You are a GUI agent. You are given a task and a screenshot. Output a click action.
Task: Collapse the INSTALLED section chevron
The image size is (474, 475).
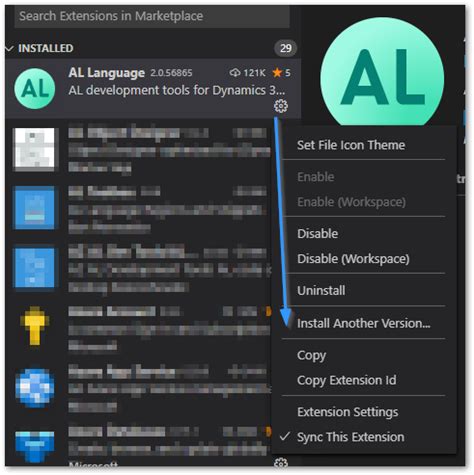10,49
